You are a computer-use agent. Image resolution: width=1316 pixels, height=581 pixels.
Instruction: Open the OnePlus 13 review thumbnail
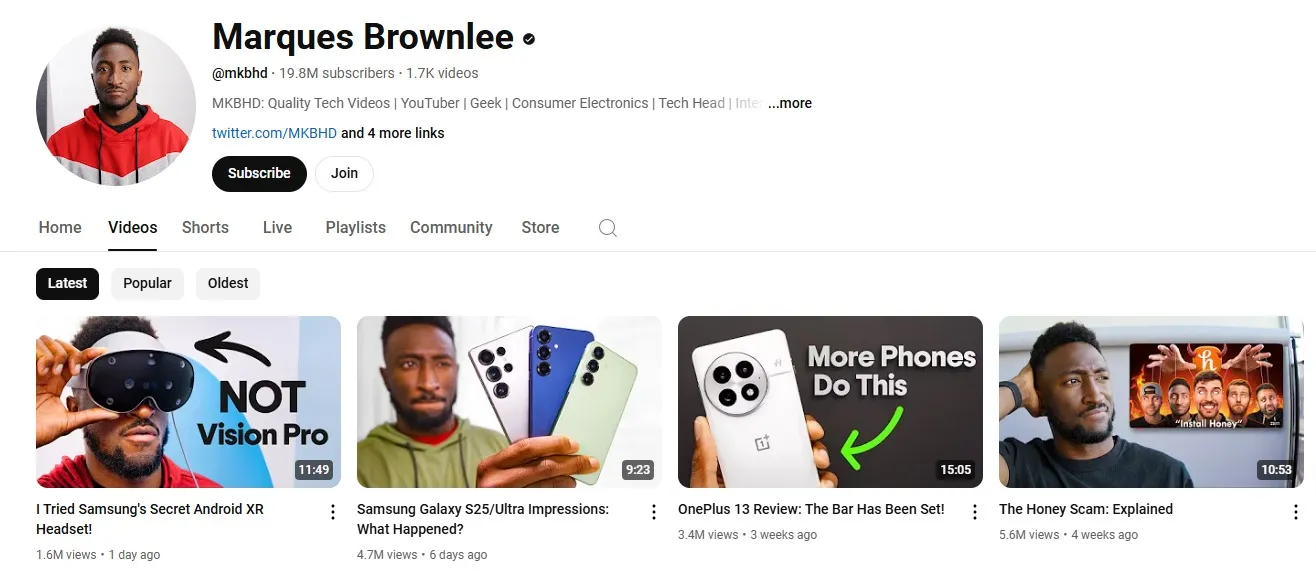point(830,402)
